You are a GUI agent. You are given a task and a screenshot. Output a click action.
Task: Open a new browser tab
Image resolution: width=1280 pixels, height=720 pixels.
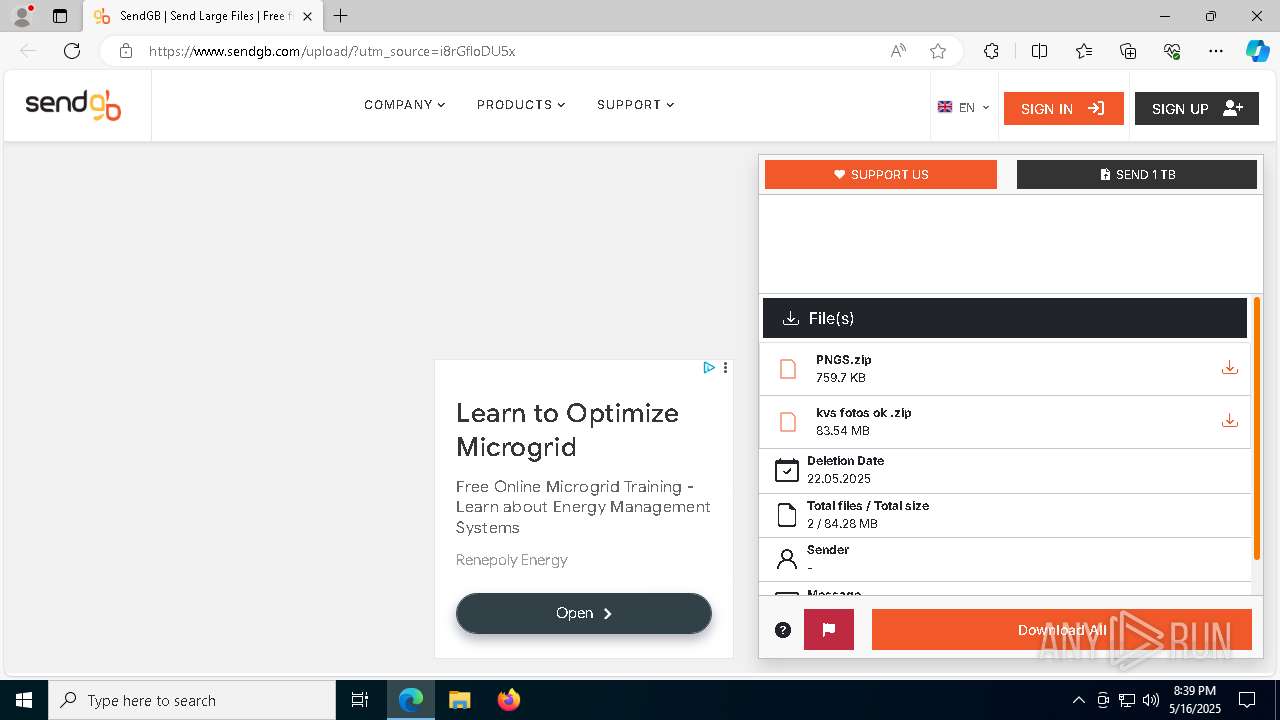coord(341,16)
